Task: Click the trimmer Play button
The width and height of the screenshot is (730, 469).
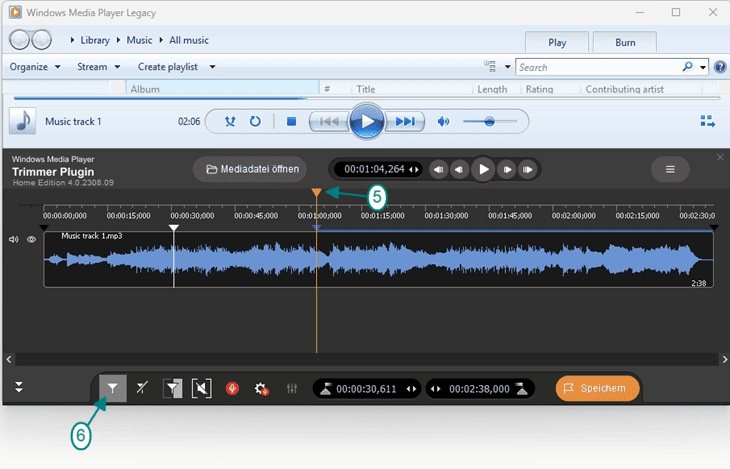Action: coord(484,170)
